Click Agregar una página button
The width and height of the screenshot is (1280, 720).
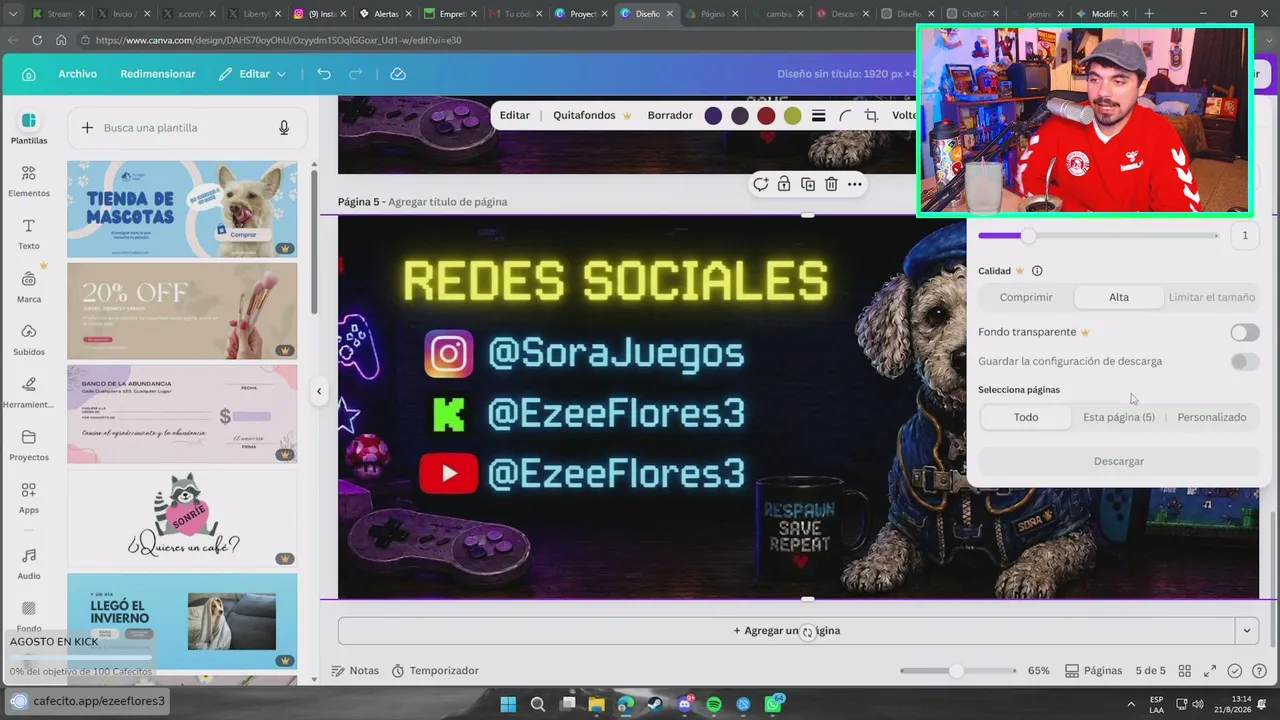click(x=786, y=631)
